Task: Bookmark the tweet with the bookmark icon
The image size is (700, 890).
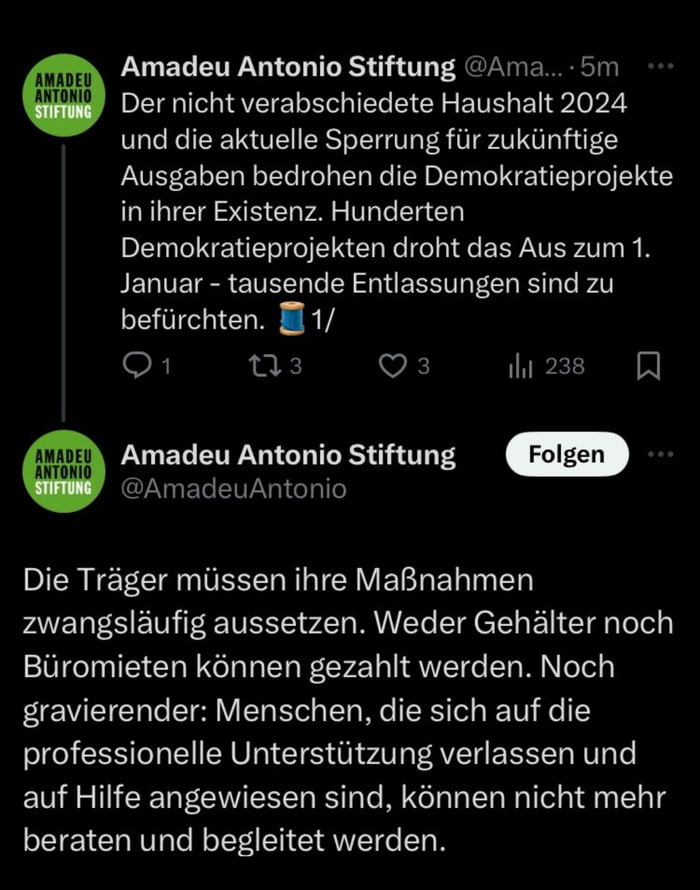Action: (x=650, y=366)
